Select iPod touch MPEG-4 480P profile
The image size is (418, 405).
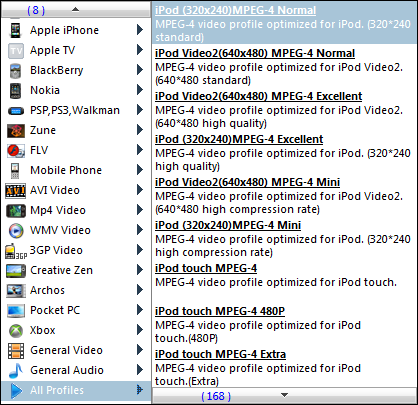[283, 325]
